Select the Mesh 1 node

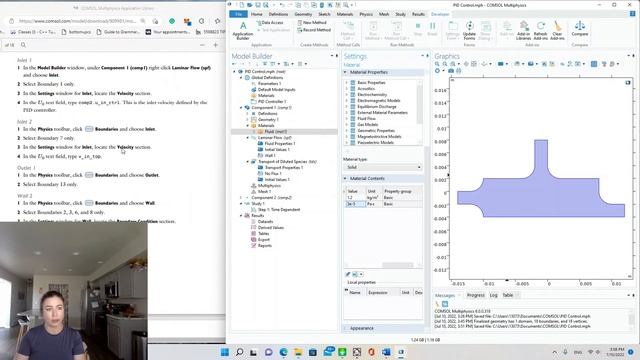(x=264, y=191)
